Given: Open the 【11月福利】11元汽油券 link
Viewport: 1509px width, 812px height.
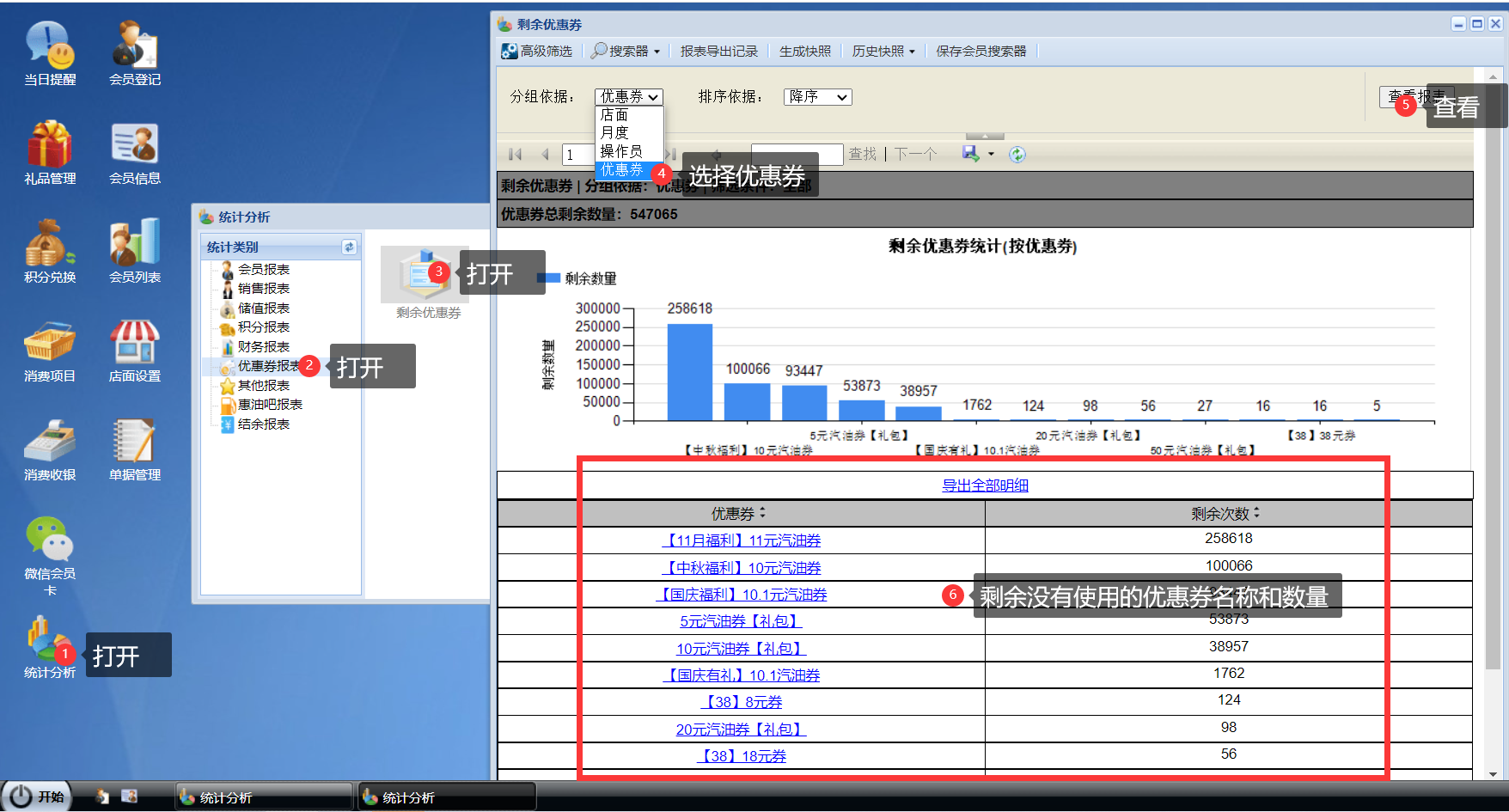Looking at the screenshot, I should point(742,540).
